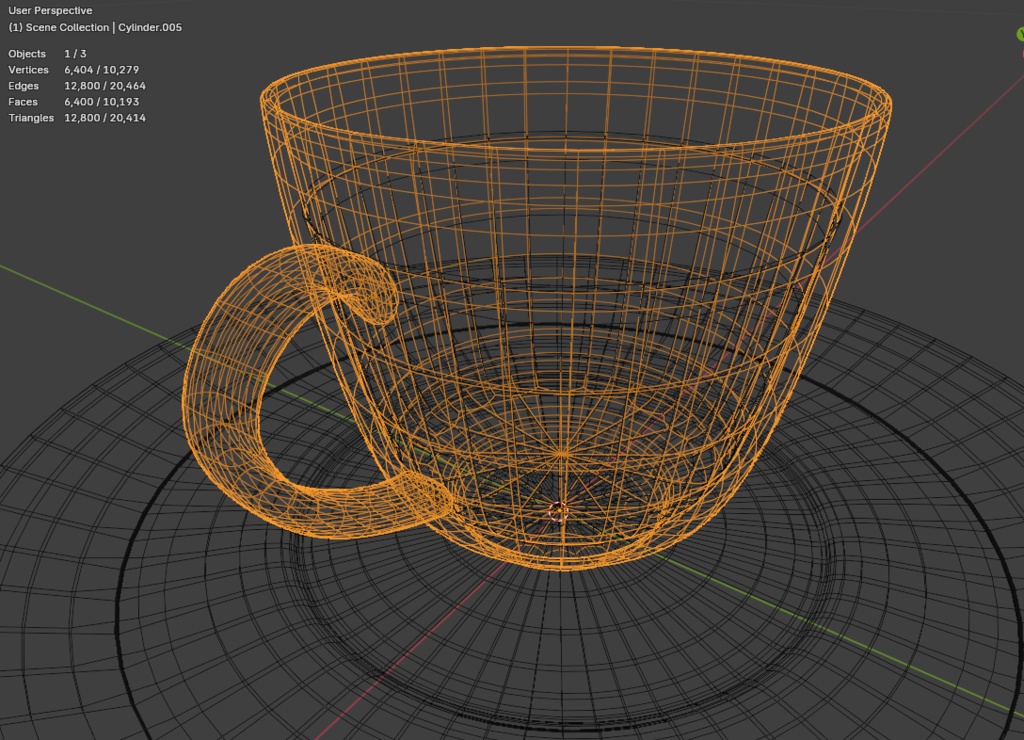Select the orange cup handle wireframe
This screenshot has width=1024, height=740.
222,392
